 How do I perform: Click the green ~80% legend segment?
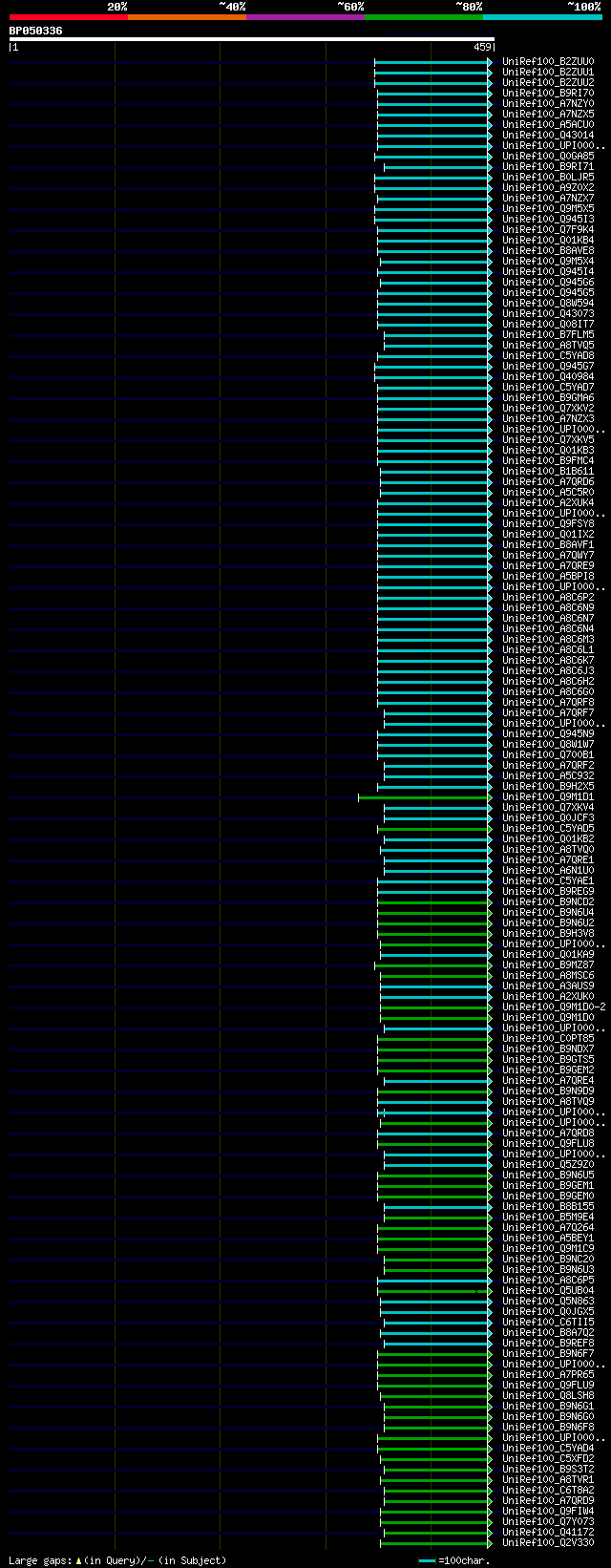[423, 17]
